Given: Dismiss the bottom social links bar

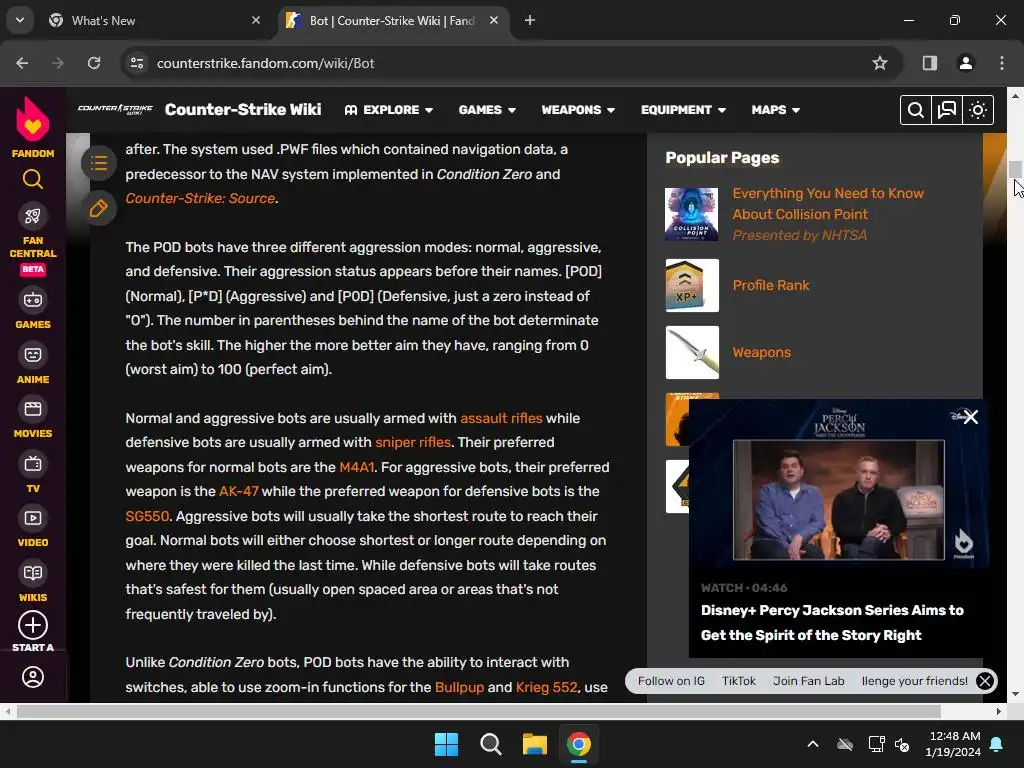Looking at the screenshot, I should [x=985, y=681].
